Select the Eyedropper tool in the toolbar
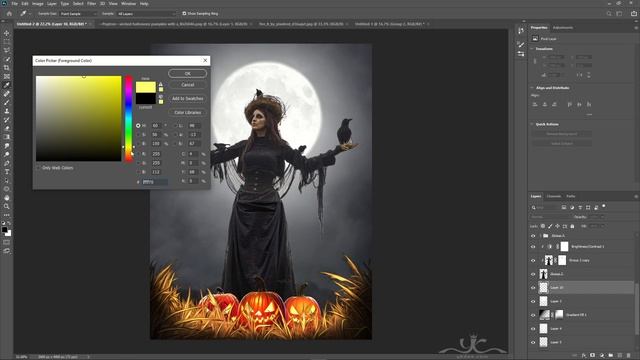This screenshot has height=360, width=640. [7, 85]
